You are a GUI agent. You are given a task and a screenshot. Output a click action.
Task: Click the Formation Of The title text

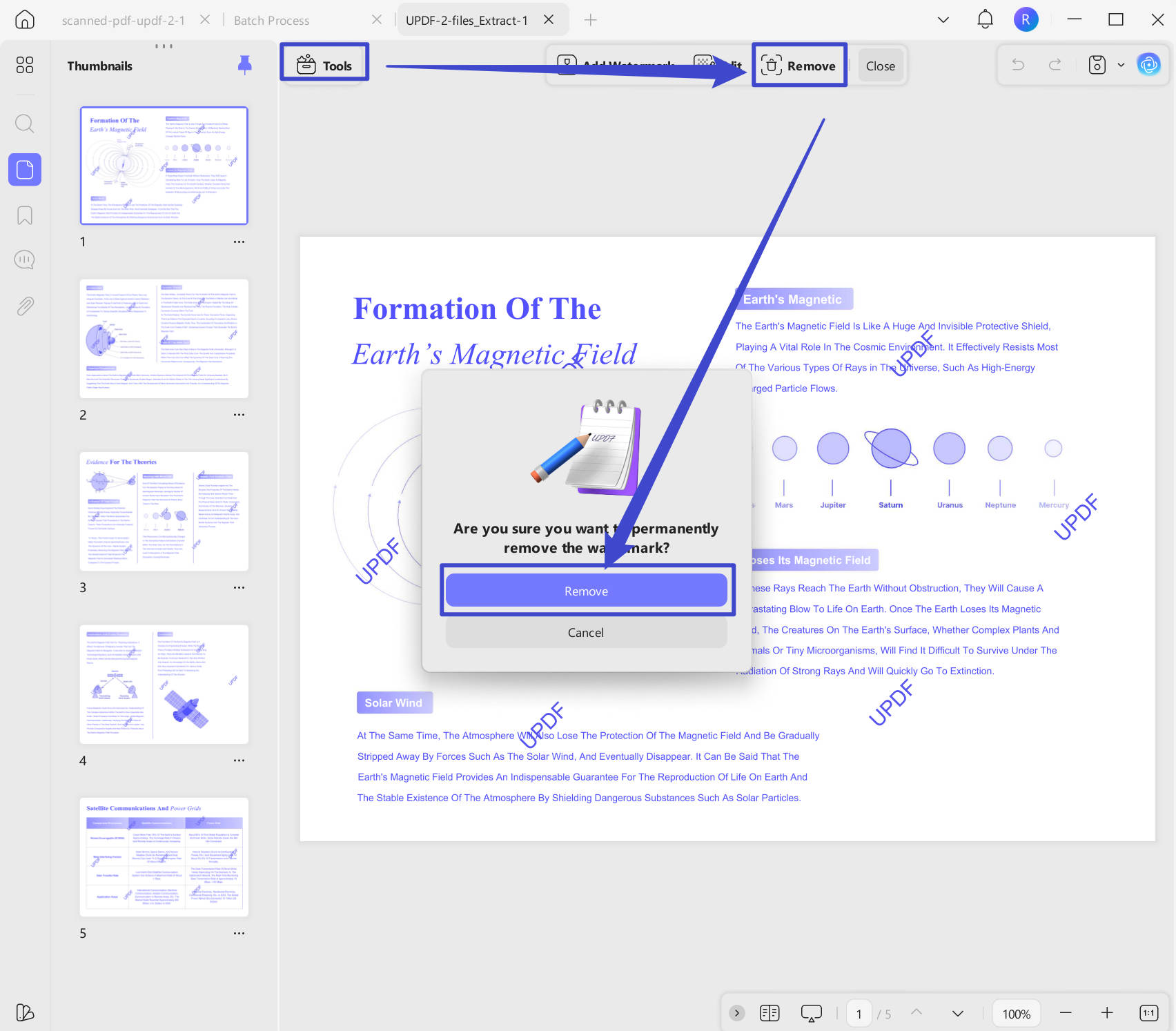pos(477,308)
